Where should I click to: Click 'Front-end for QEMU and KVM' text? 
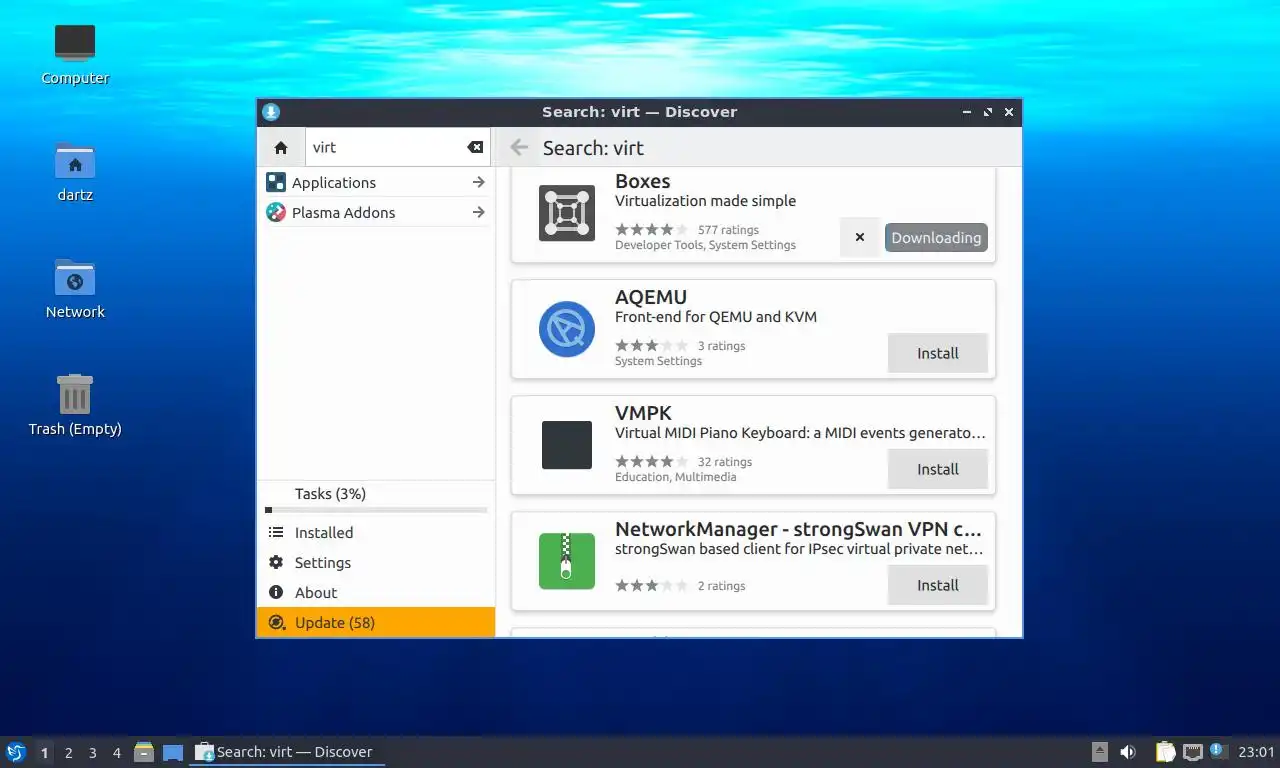point(716,317)
